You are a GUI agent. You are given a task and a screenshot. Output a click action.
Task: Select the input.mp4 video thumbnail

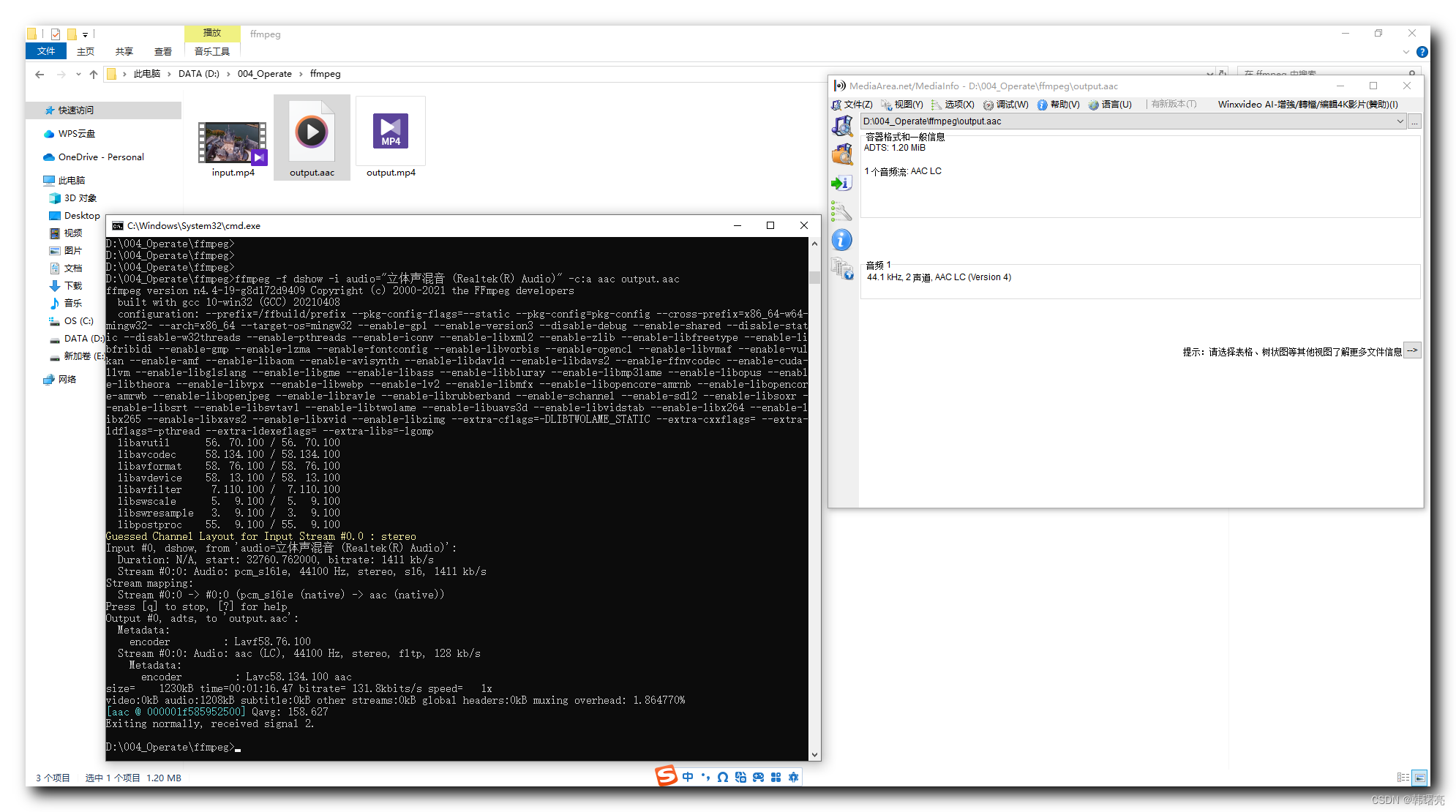tap(233, 142)
